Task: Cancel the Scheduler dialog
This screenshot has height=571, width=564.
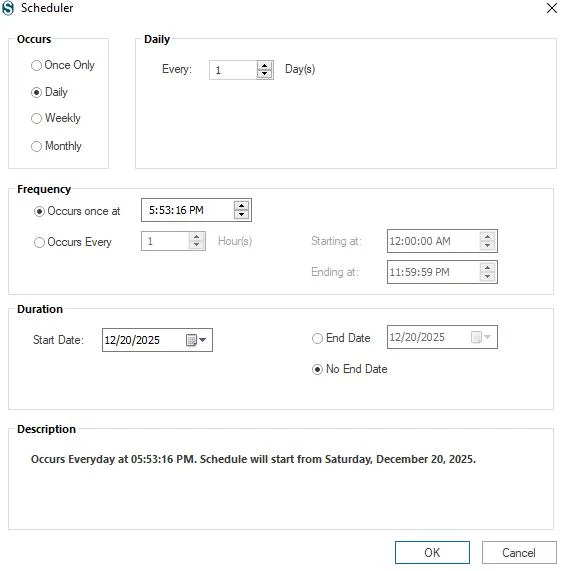Action: (519, 552)
